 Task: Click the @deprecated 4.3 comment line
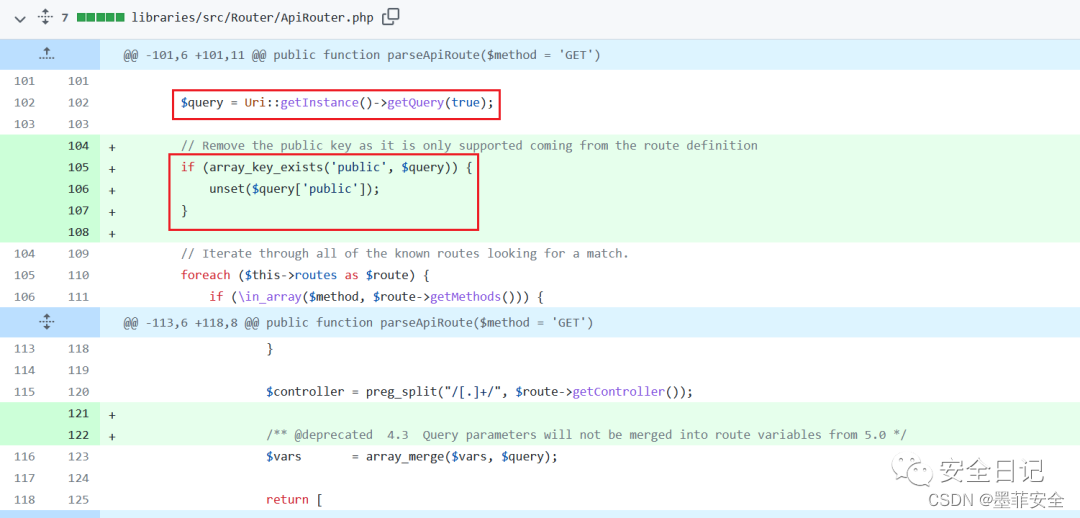(x=586, y=435)
